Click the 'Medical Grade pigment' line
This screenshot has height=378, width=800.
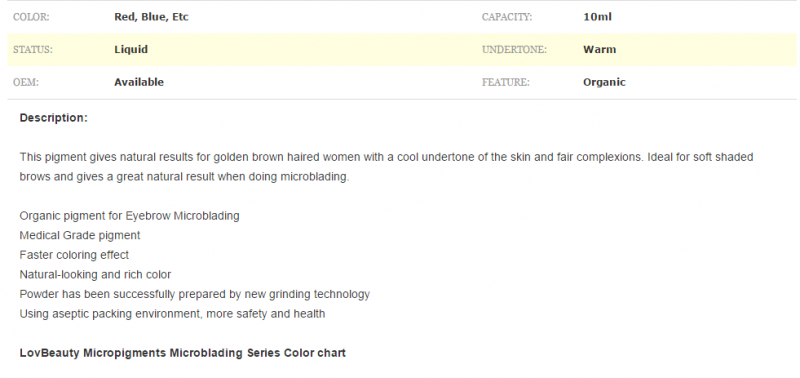pyautogui.click(x=80, y=236)
